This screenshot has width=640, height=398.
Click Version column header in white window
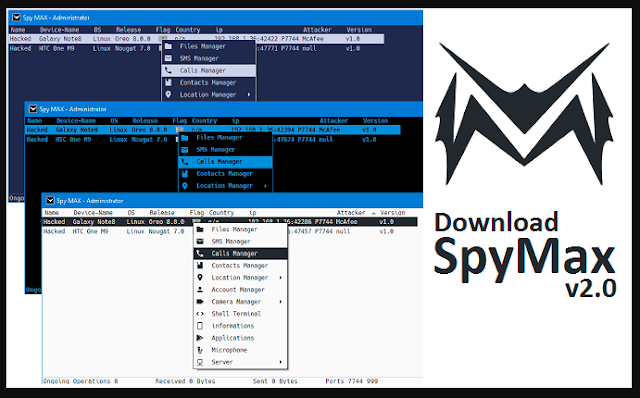tap(393, 213)
